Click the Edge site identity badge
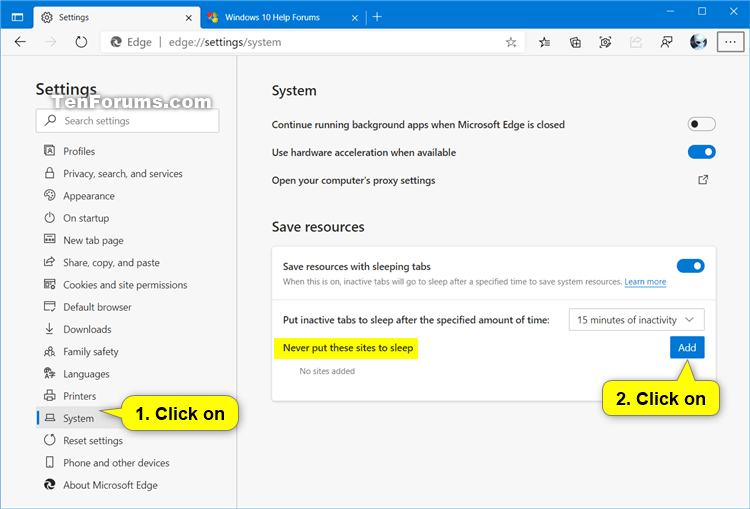The height and width of the screenshot is (509, 750). click(131, 42)
